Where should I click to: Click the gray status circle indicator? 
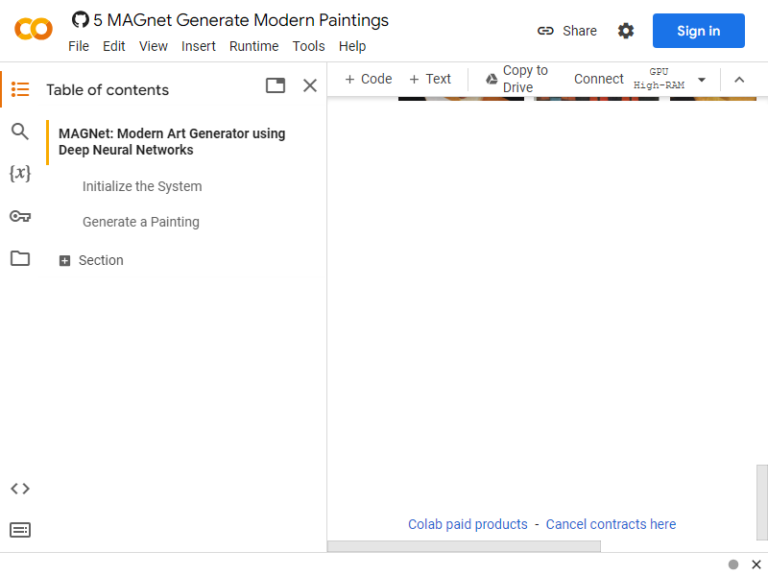[x=733, y=564]
